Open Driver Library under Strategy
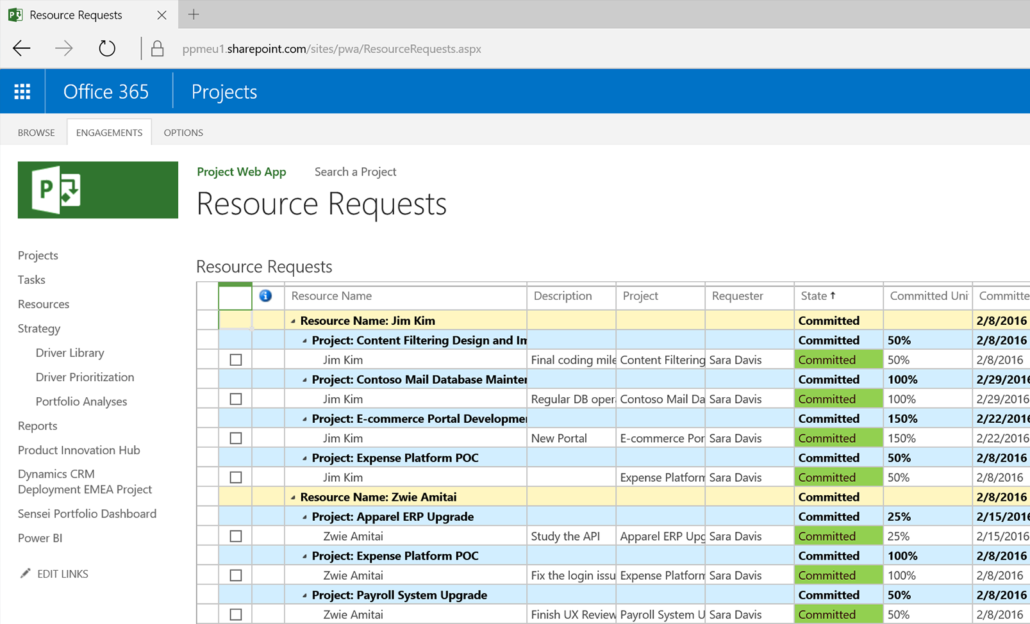This screenshot has height=624, width=1030. [x=70, y=352]
